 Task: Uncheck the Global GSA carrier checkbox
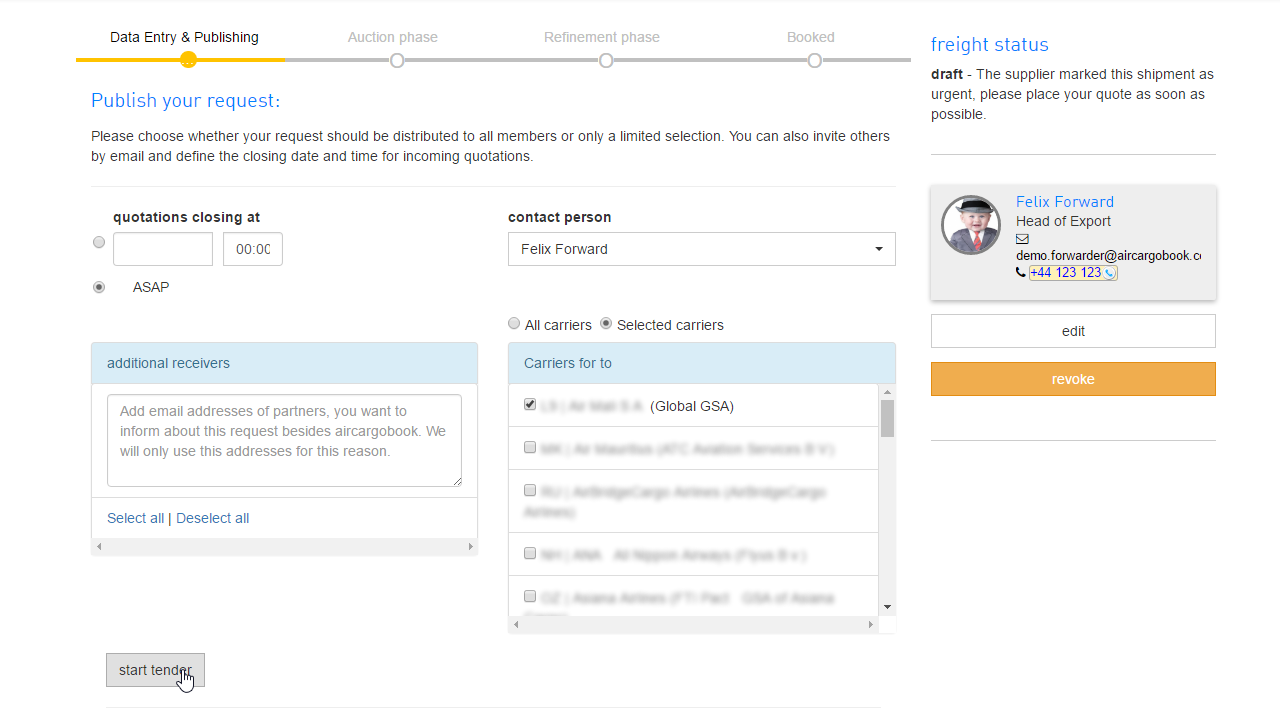coord(530,405)
